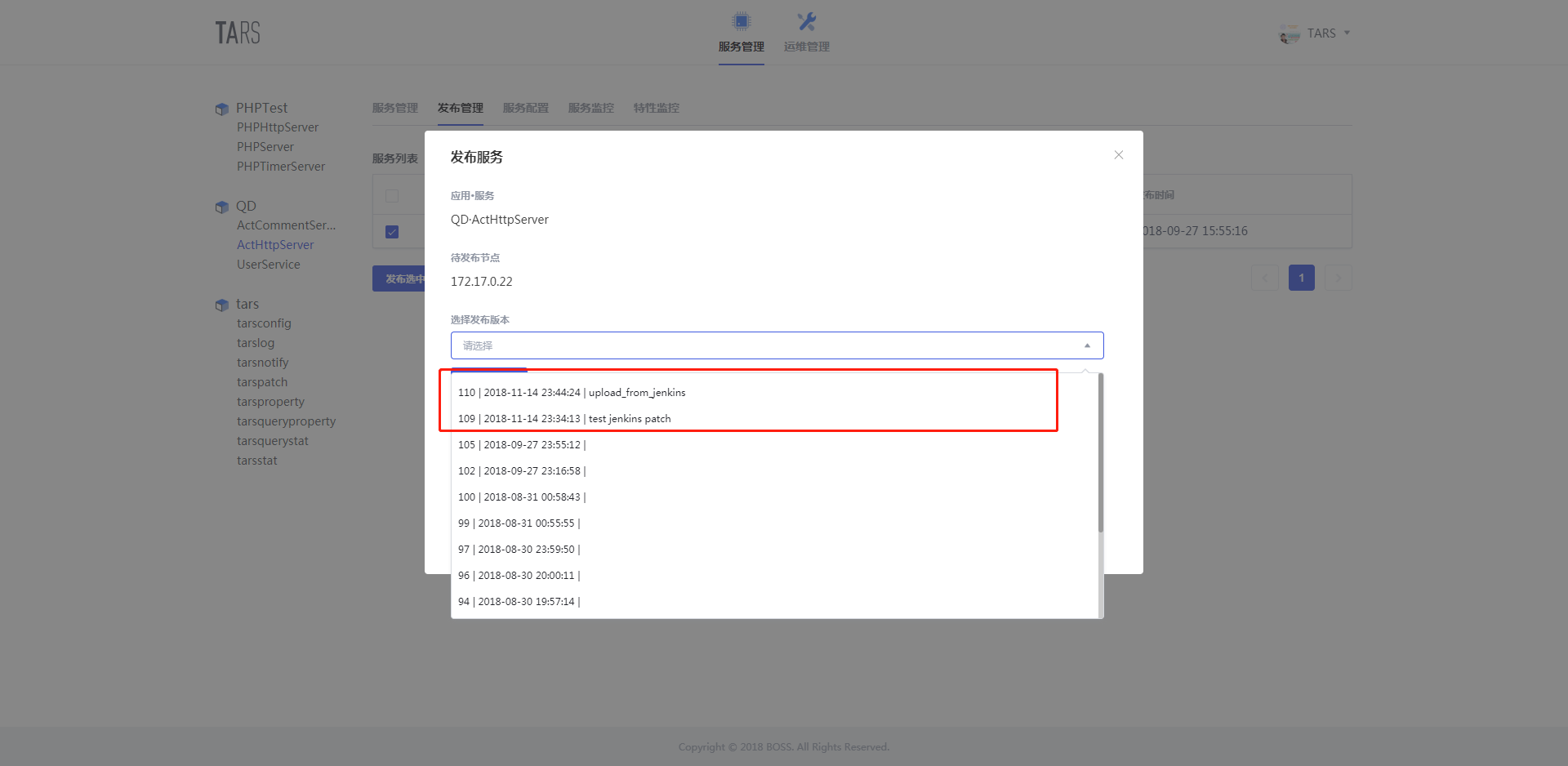Select version 110 upload_from_jenkins
Screen dimensions: 1568x766
pyautogui.click(x=572, y=393)
